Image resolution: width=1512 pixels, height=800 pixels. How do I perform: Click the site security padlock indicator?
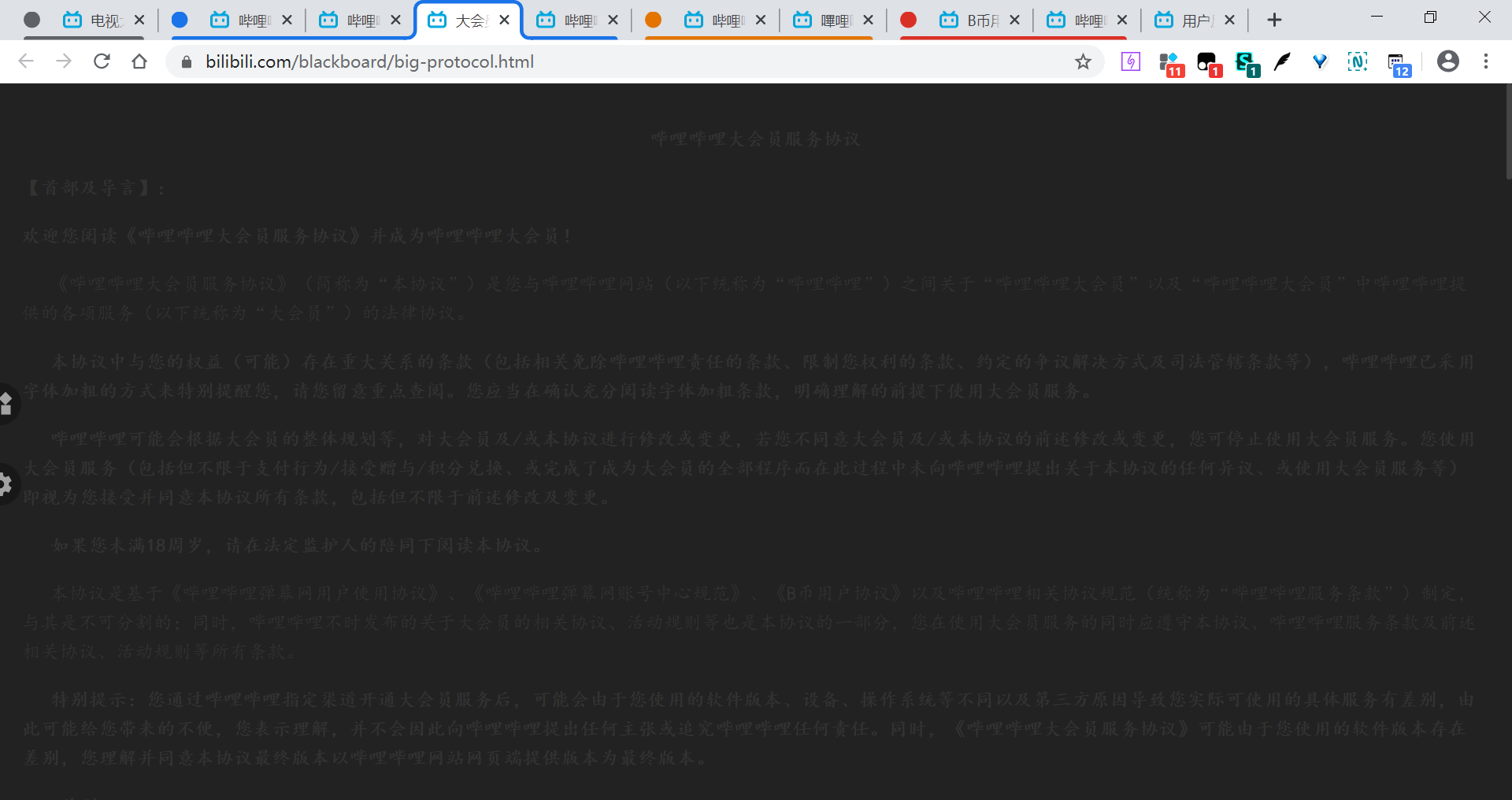point(186,61)
